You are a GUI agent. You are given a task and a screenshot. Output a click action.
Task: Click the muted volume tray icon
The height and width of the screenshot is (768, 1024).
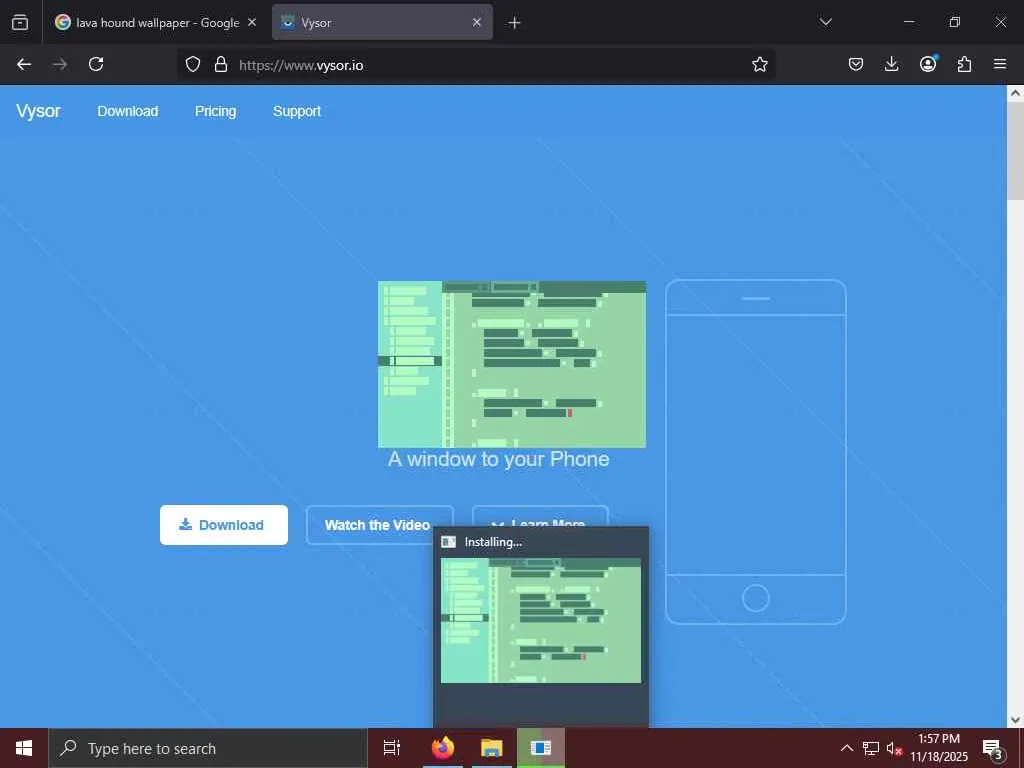[894, 748]
